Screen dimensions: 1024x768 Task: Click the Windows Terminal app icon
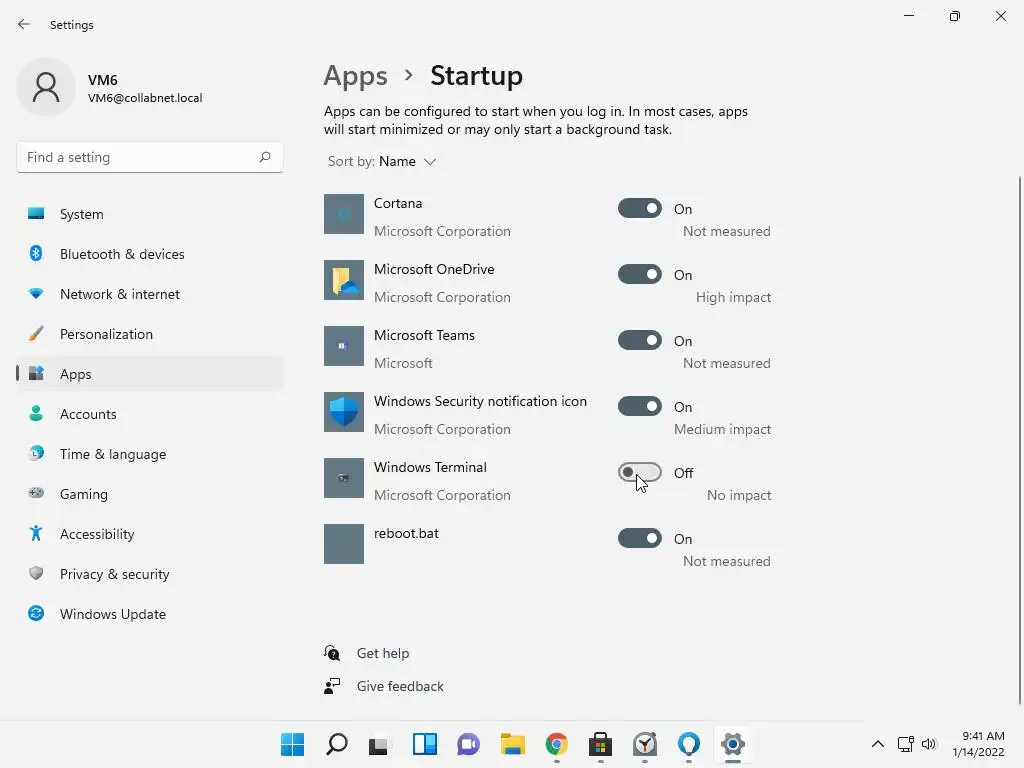[344, 477]
